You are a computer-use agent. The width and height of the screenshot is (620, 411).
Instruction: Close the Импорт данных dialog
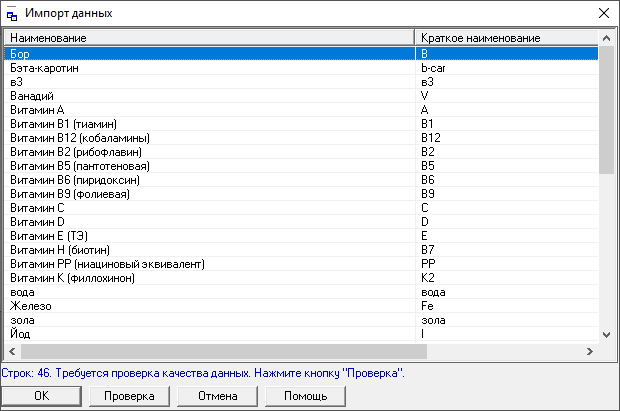603,14
